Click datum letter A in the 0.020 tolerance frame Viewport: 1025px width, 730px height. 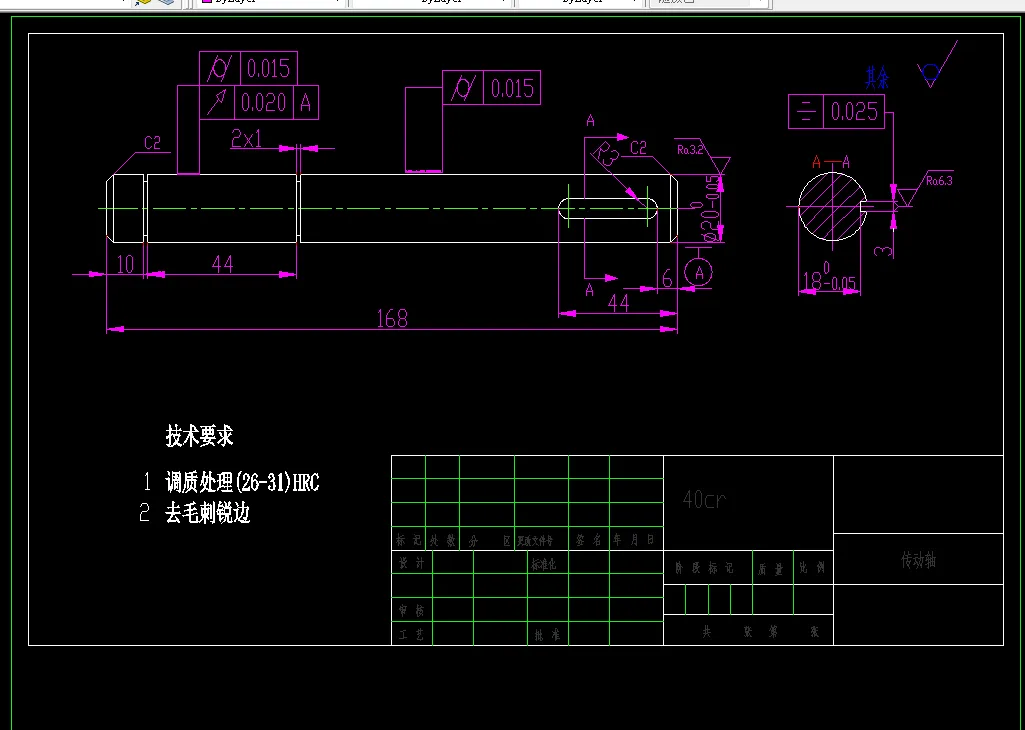(x=306, y=103)
